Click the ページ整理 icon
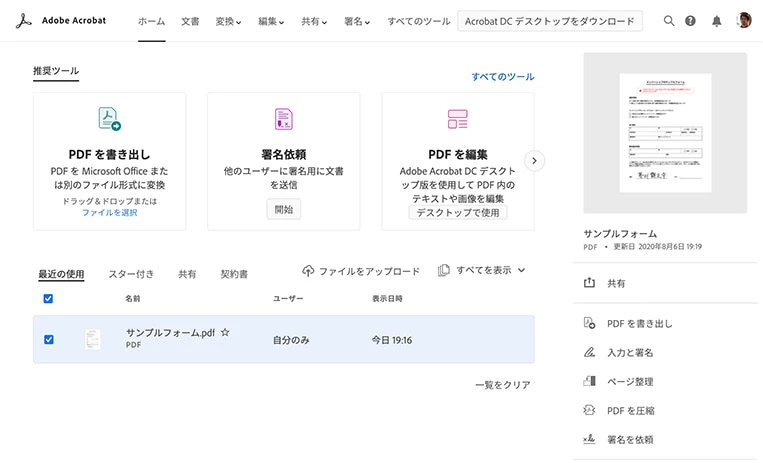 [589, 381]
